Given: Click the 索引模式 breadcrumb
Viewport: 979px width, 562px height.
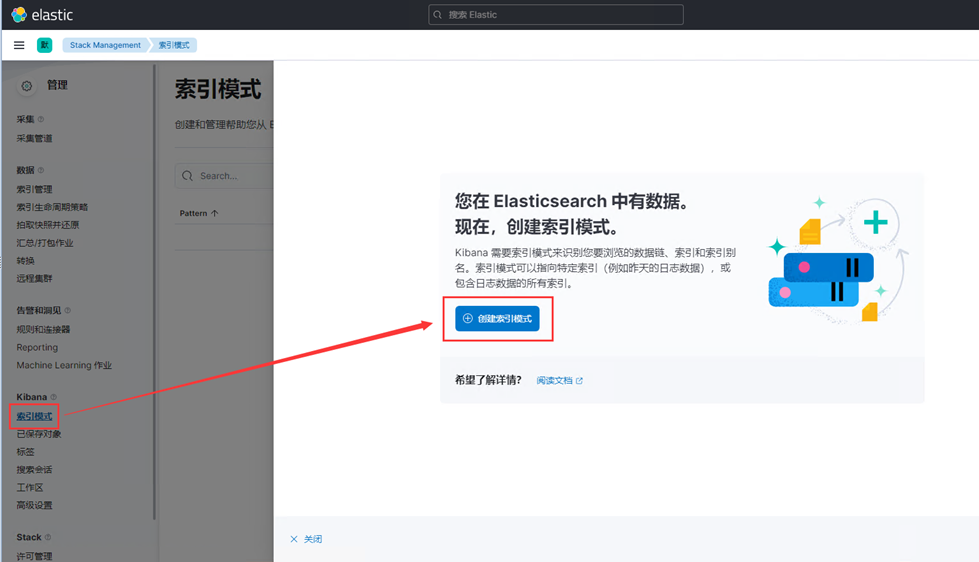Looking at the screenshot, I should pyautogui.click(x=174, y=45).
